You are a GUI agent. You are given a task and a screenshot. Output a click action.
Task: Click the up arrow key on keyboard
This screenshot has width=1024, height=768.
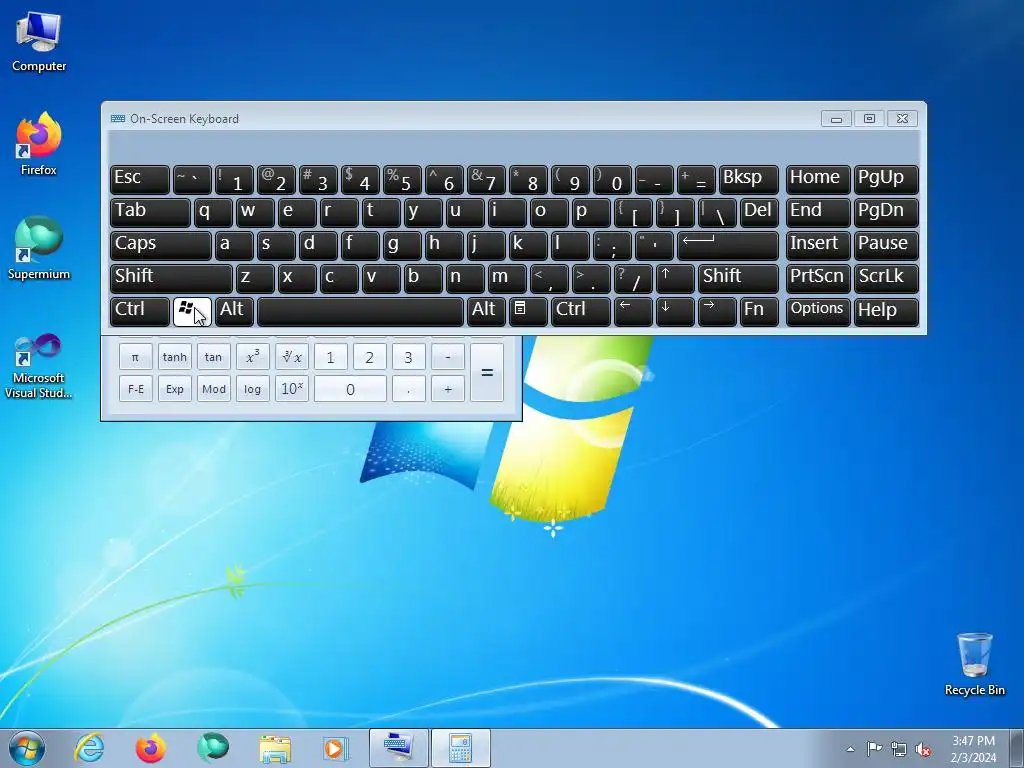tap(675, 279)
